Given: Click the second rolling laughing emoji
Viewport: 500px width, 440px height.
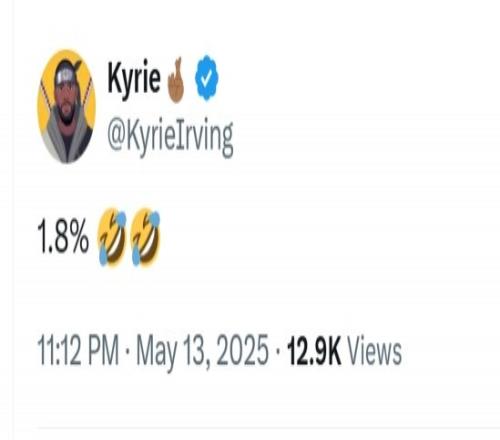Looking at the screenshot, I should click(145, 237).
